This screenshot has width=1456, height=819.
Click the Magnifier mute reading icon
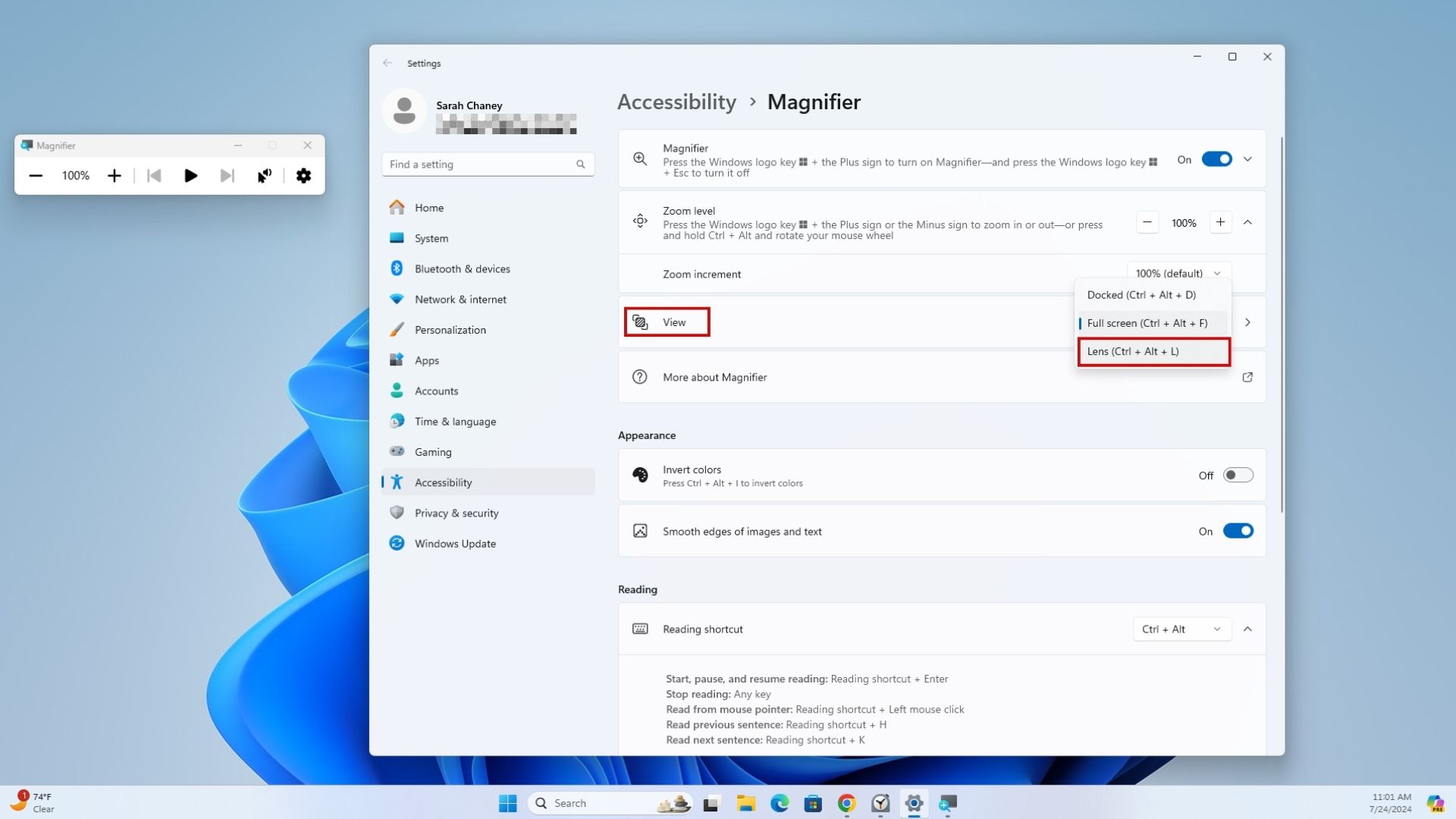[263, 176]
